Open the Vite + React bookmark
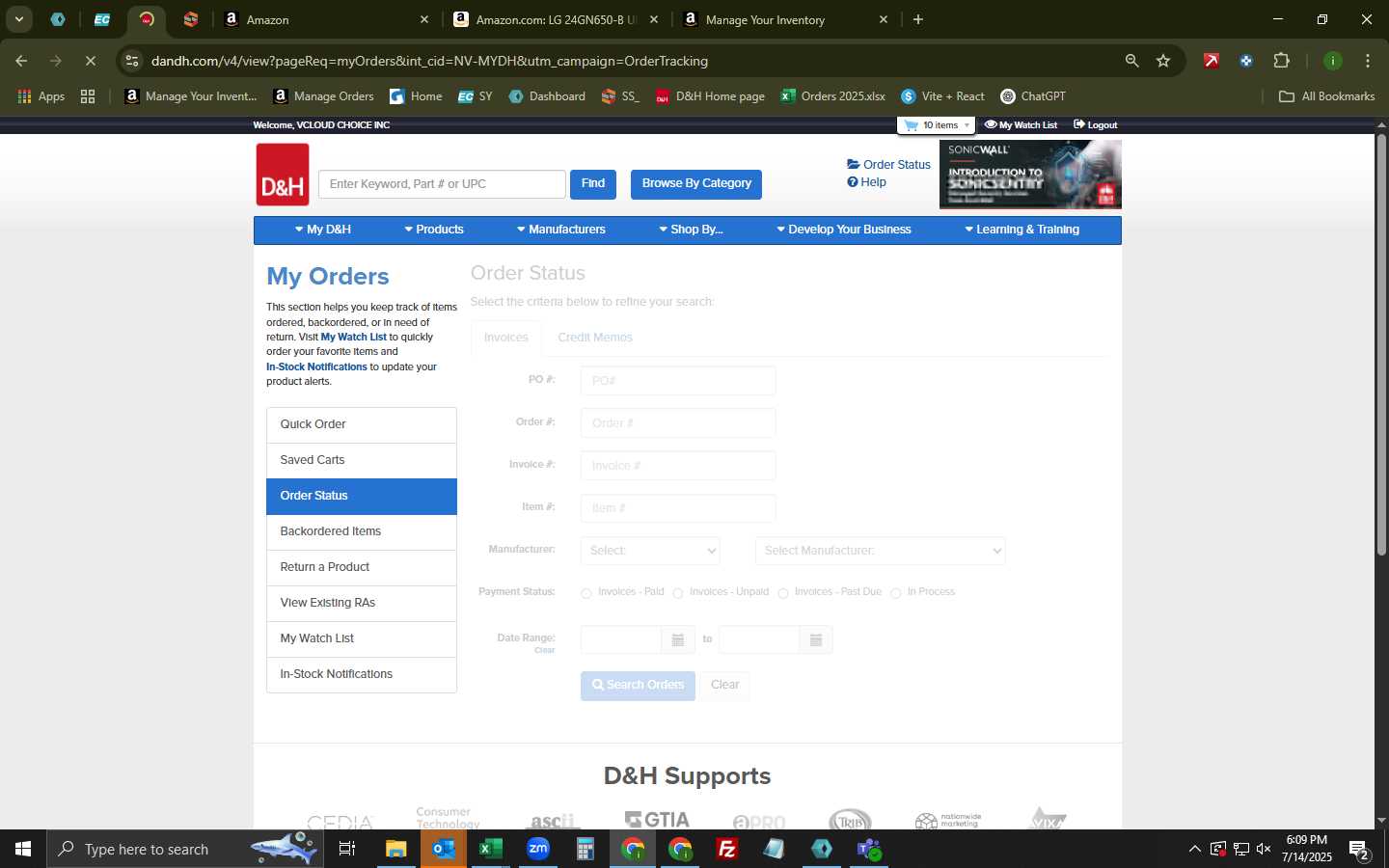 [942, 96]
